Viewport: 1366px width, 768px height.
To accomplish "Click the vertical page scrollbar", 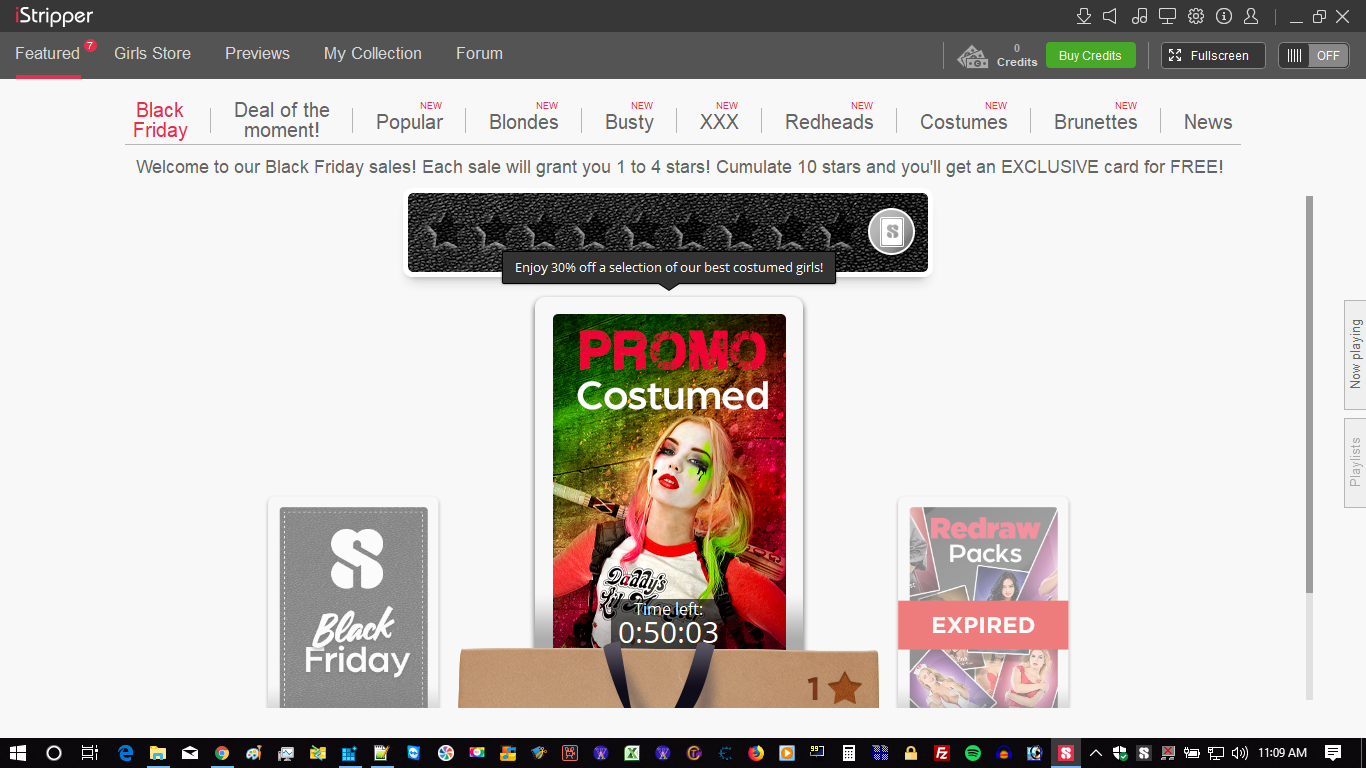I will (x=1310, y=395).
